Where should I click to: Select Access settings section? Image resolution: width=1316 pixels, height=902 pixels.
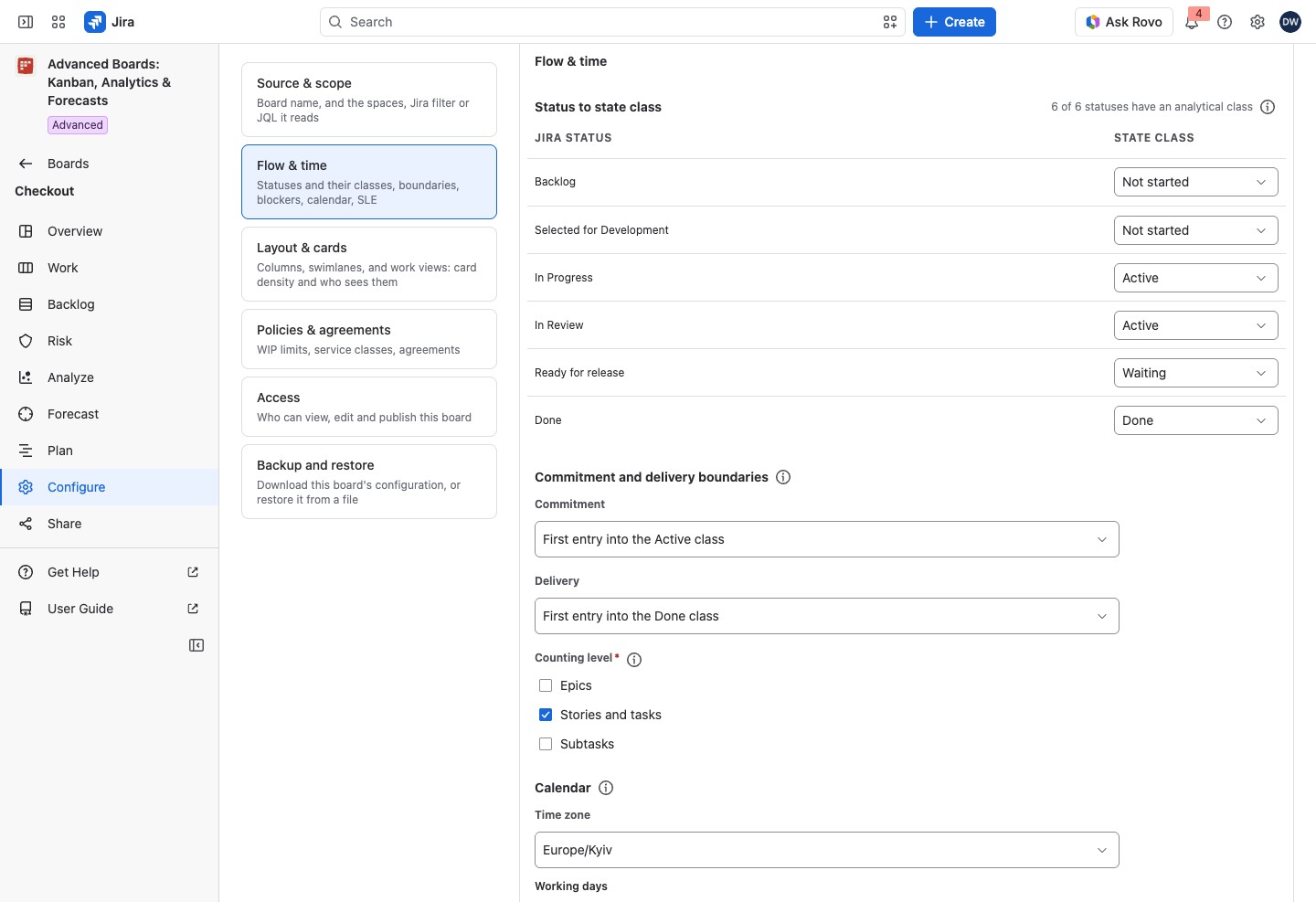[x=369, y=407]
